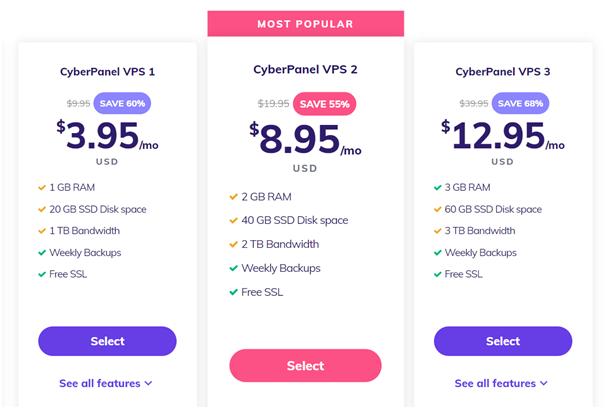Click the green check beside VPS 1 Free SSL
This screenshot has width=606, height=409.
click(42, 274)
